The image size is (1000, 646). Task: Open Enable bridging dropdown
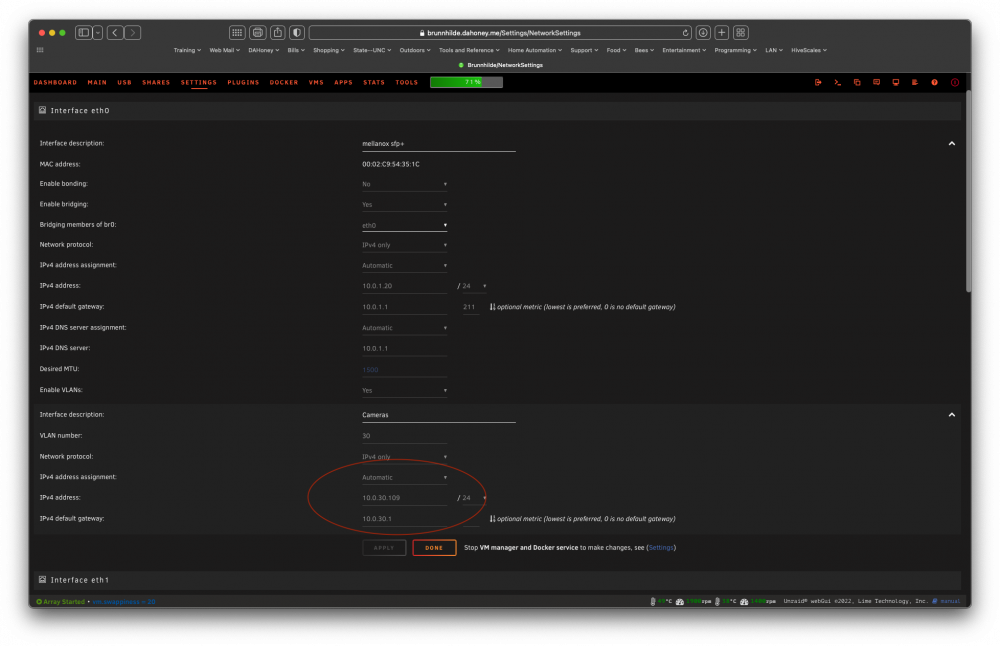(404, 205)
